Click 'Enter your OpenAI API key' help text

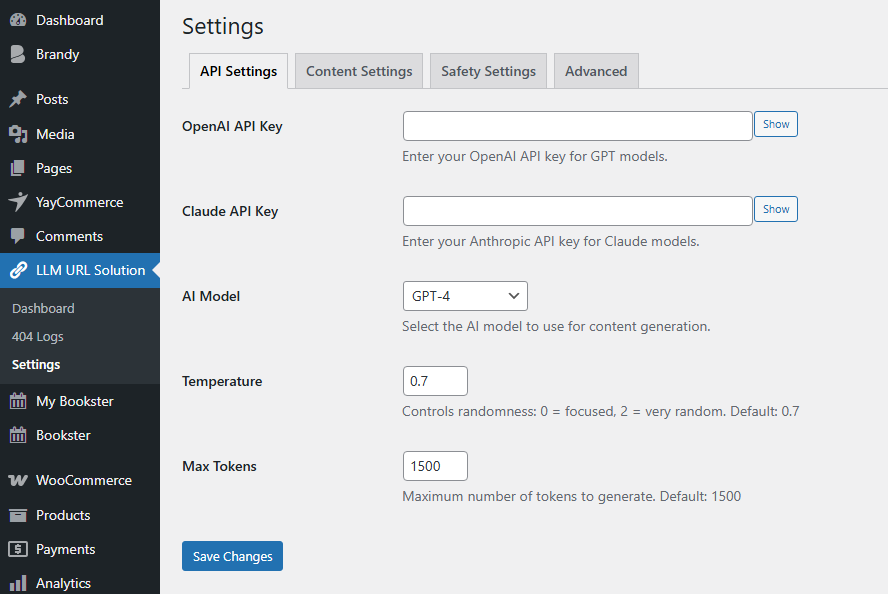click(x=535, y=156)
